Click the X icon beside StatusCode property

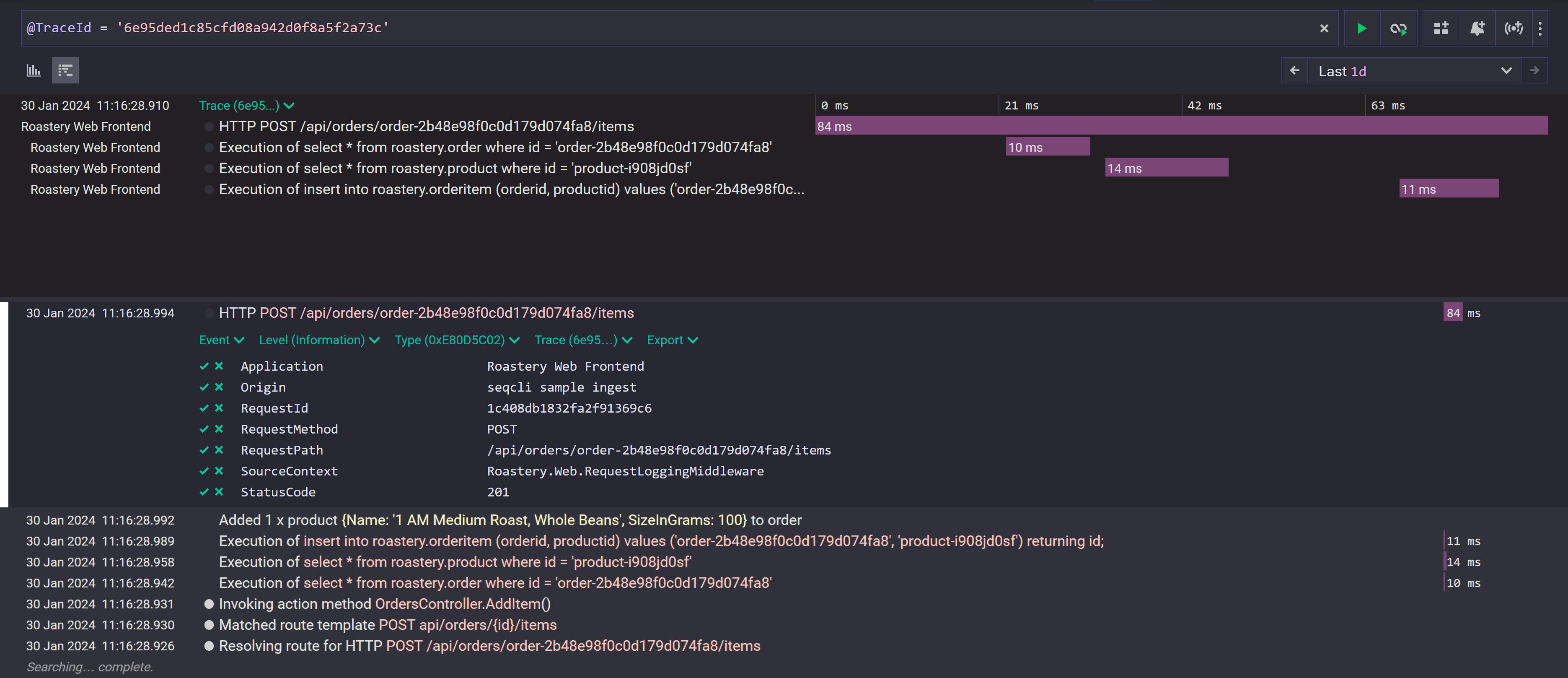[219, 492]
